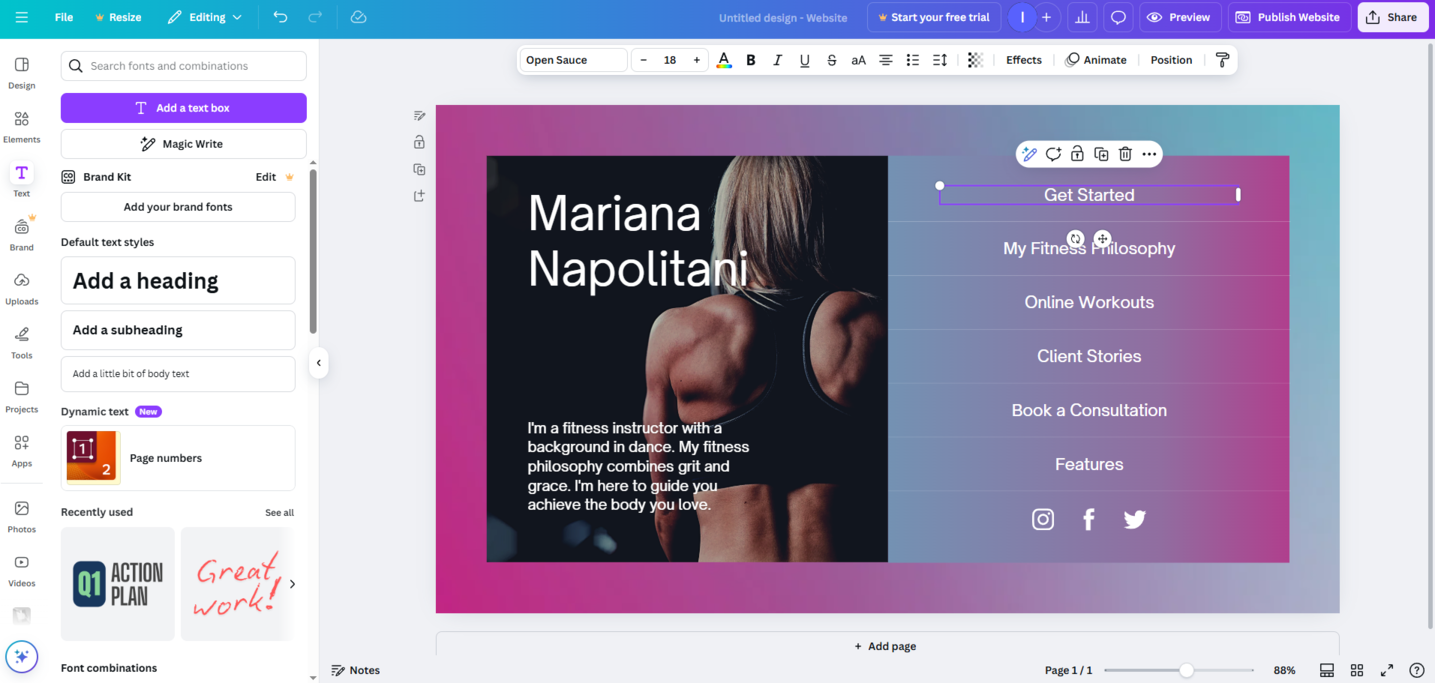Open the Uploads sidebar panel

pyautogui.click(x=21, y=288)
